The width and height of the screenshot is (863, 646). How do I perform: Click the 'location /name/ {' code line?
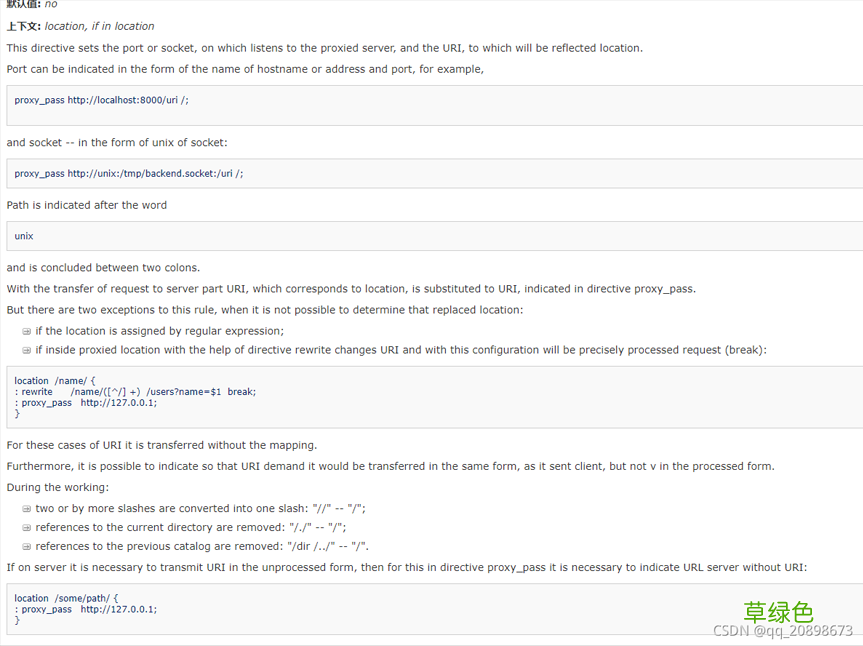pos(54,381)
